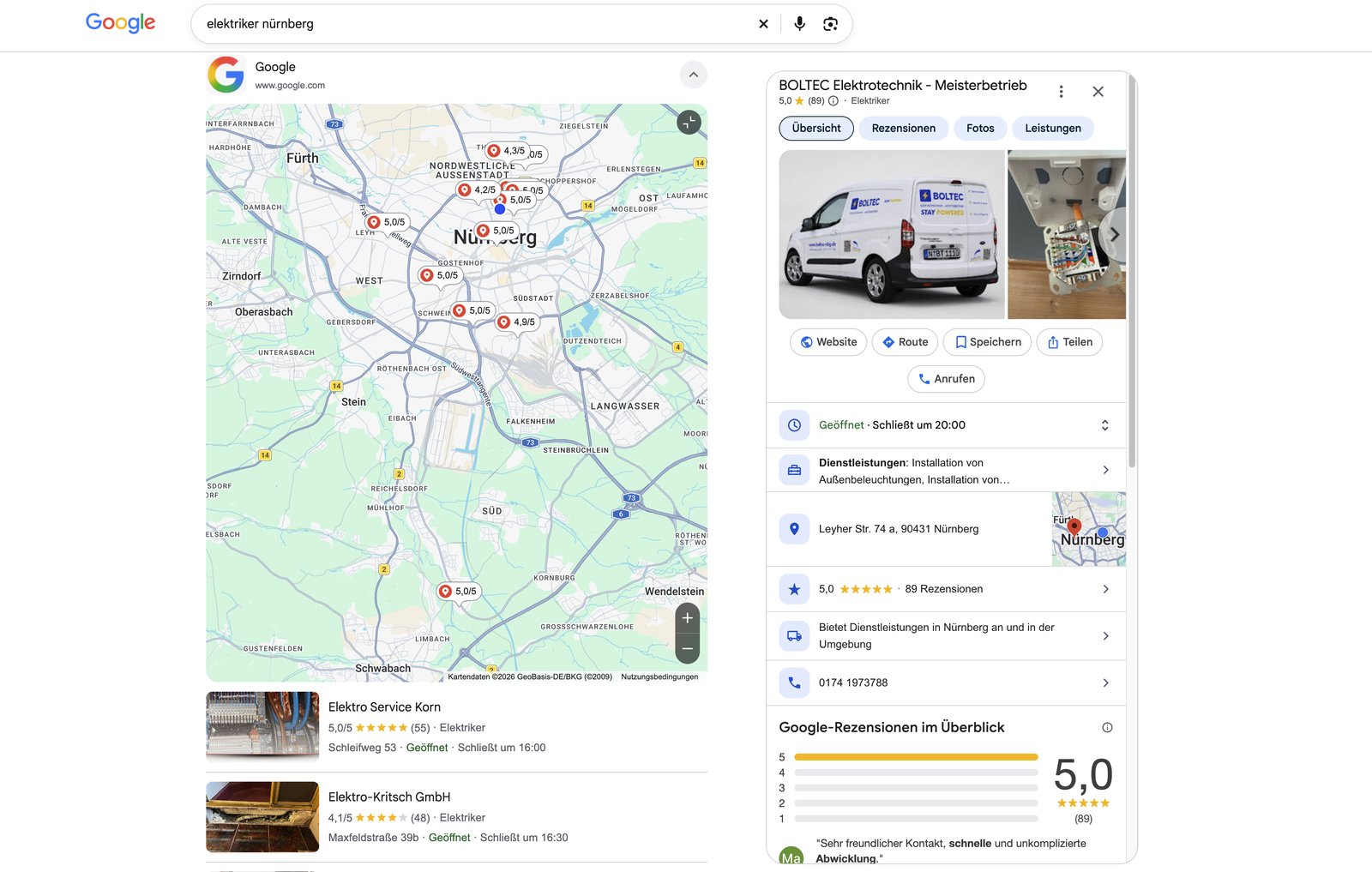Click the info icon next to (89) reviews
The image size is (1372, 872).
point(833,101)
